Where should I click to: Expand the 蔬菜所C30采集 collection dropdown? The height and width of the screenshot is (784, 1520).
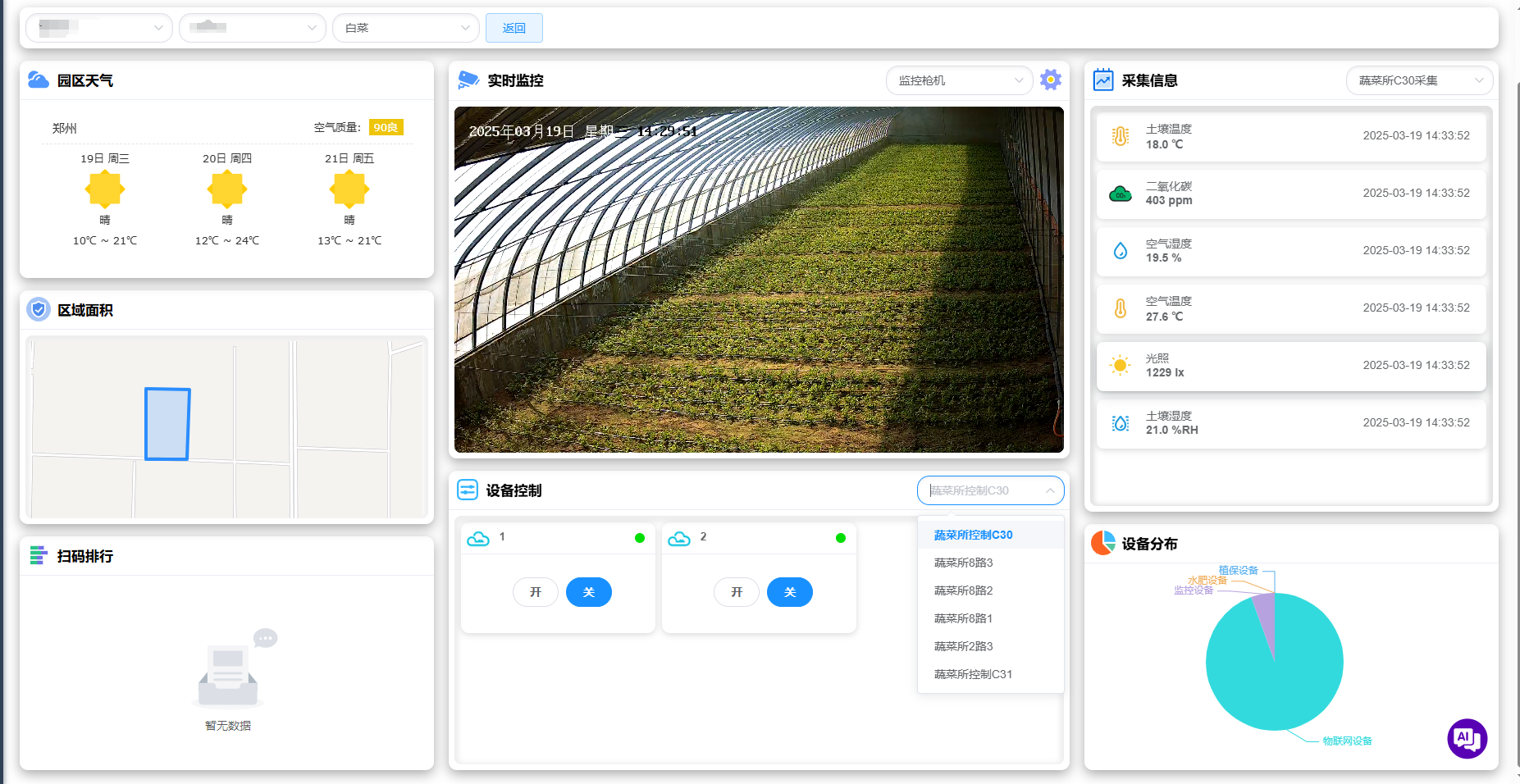[1418, 80]
